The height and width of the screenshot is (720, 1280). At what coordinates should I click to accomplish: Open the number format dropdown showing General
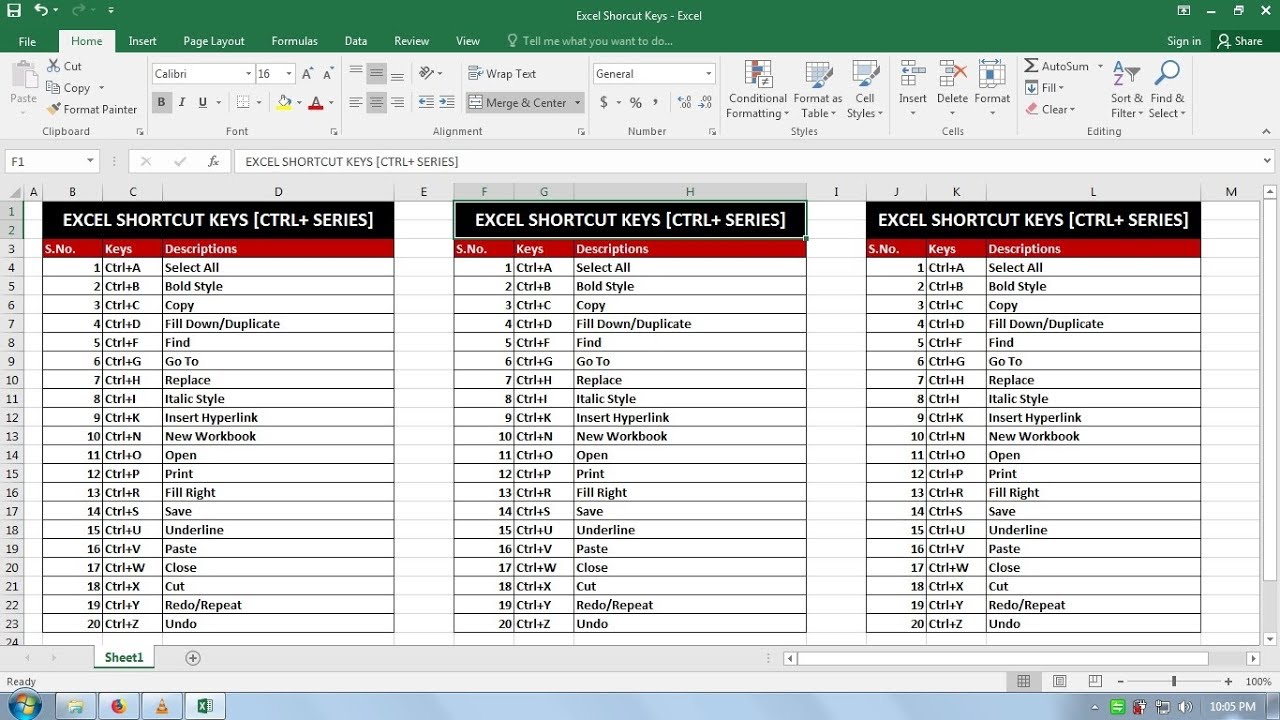tap(709, 74)
